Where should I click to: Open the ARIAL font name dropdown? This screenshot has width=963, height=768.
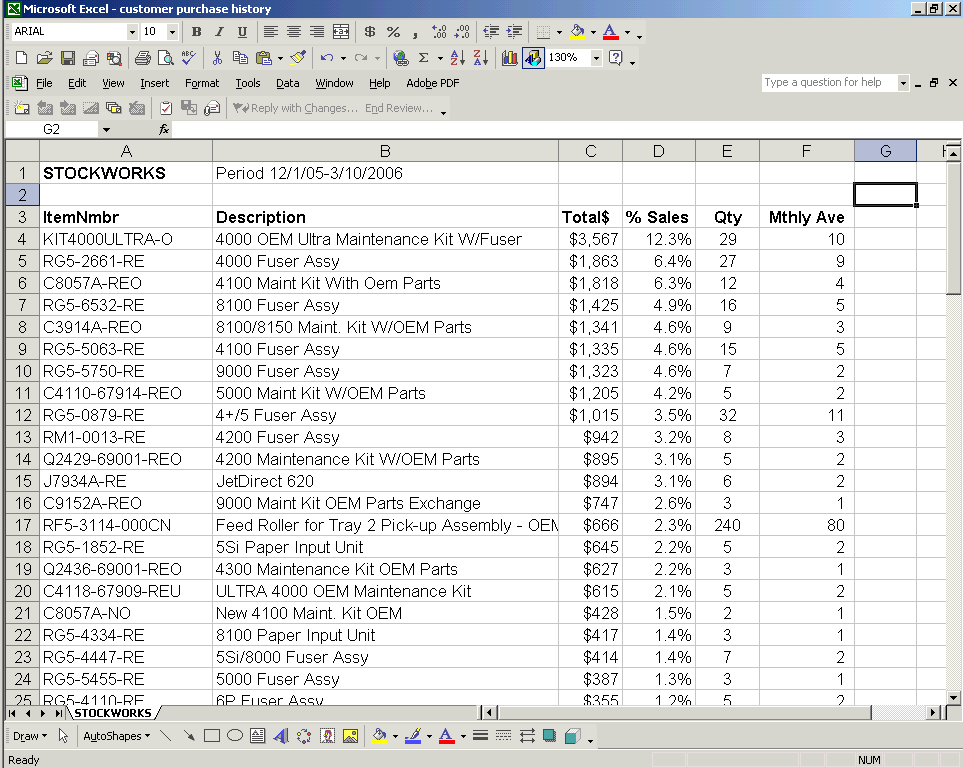(132, 32)
